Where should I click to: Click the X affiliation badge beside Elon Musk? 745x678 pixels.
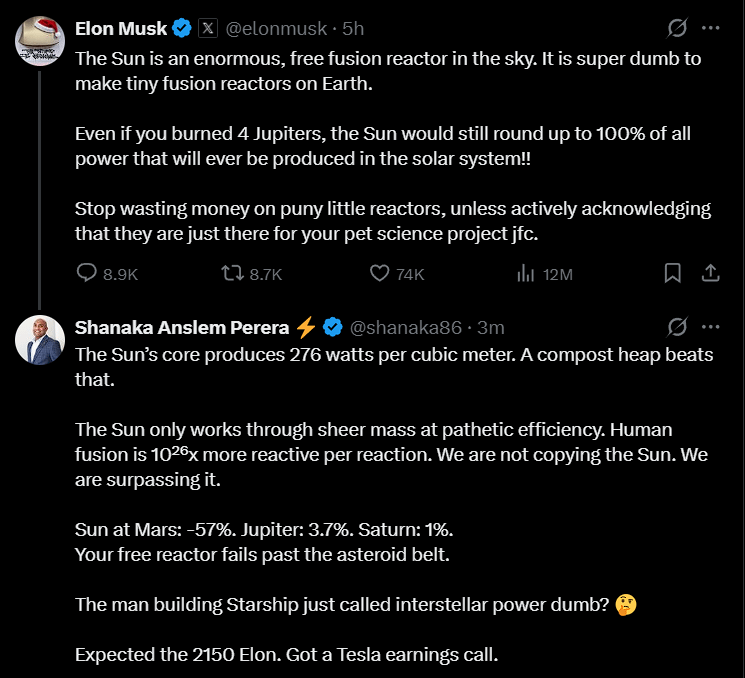[207, 28]
